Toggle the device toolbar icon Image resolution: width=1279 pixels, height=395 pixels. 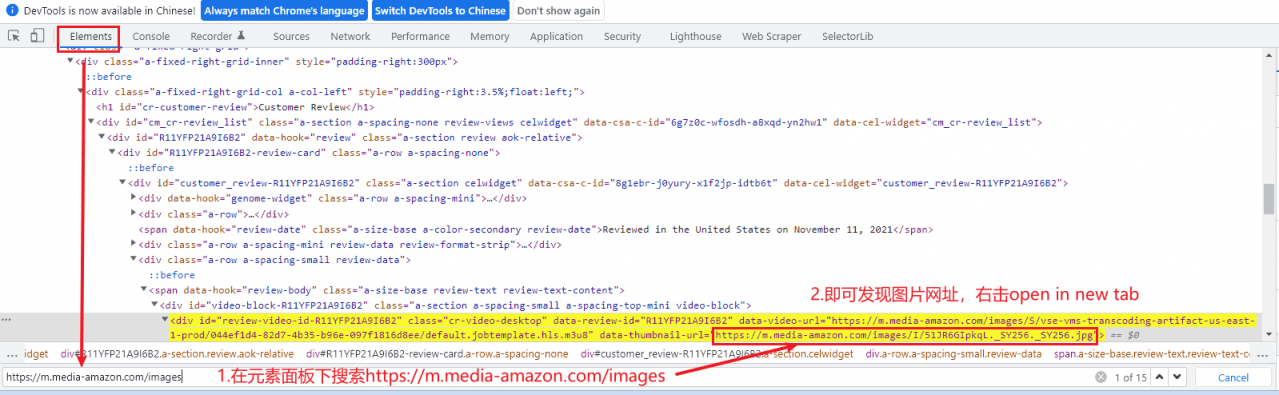point(37,36)
